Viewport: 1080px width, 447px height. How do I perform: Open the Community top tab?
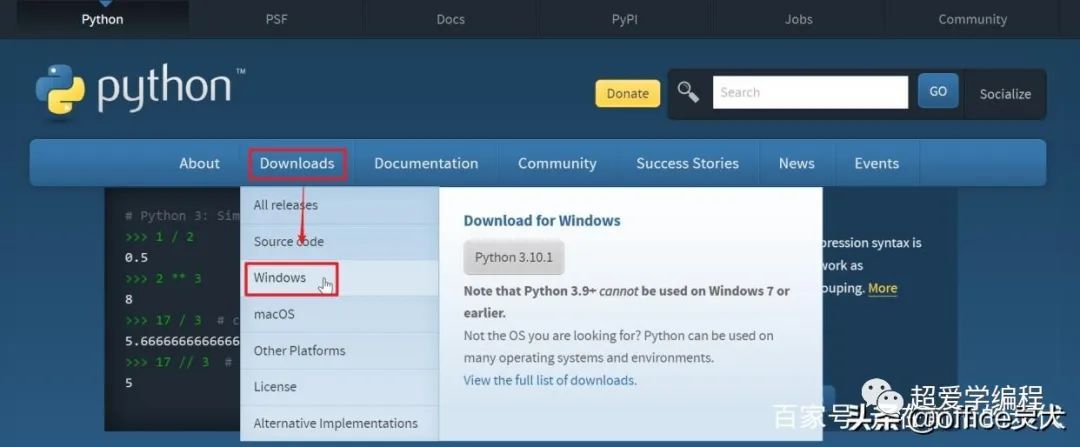coord(973,19)
